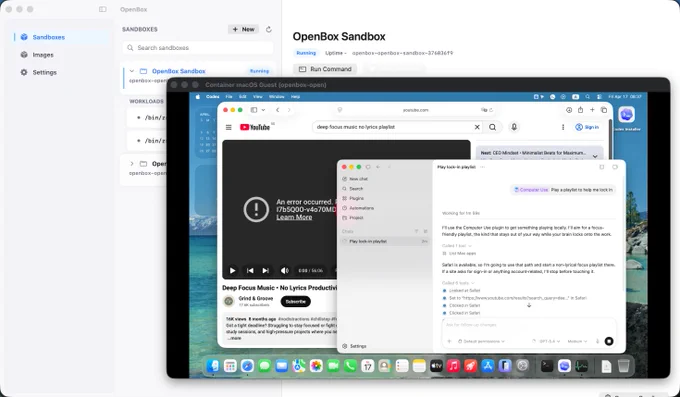Open Safari sidebar dropdown chevron

[x=263, y=110]
